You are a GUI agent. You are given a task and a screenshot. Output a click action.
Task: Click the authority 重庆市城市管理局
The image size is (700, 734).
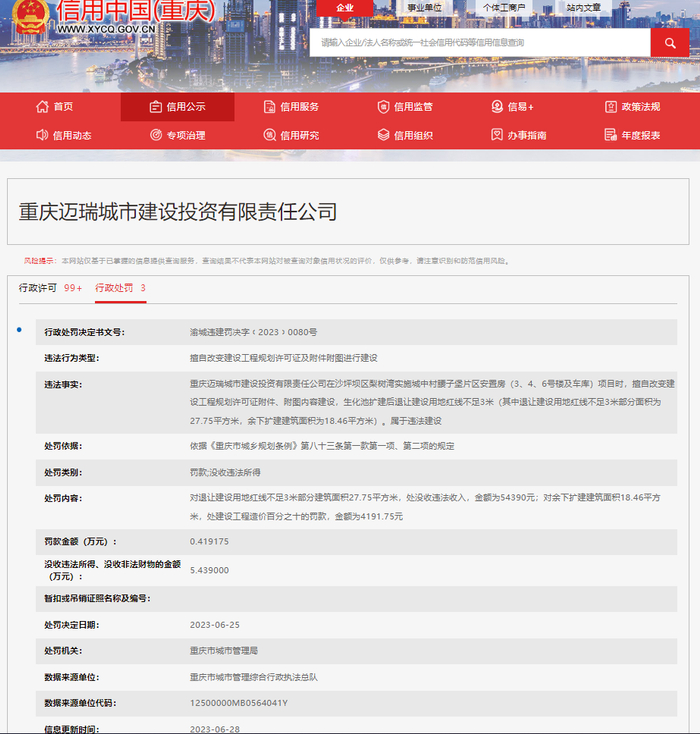(224, 651)
